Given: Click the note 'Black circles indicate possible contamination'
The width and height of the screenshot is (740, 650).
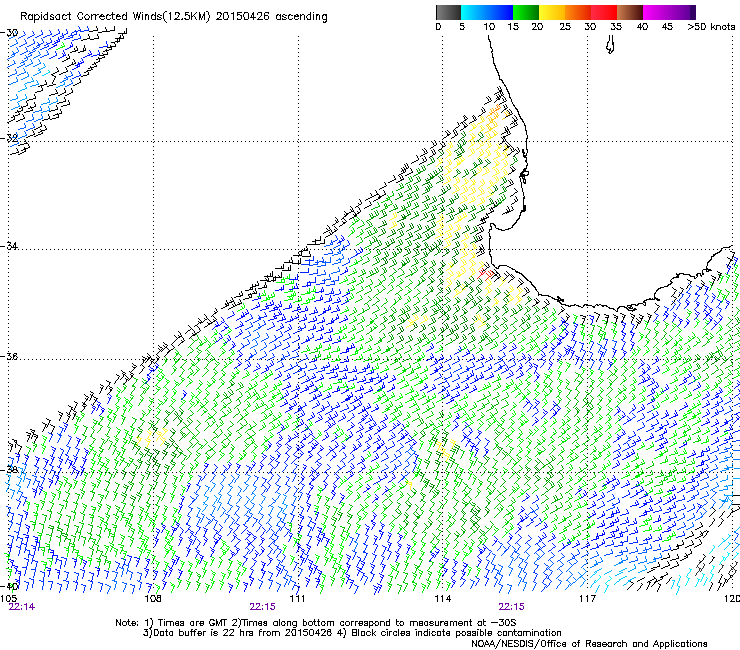Looking at the screenshot, I should (456, 633).
